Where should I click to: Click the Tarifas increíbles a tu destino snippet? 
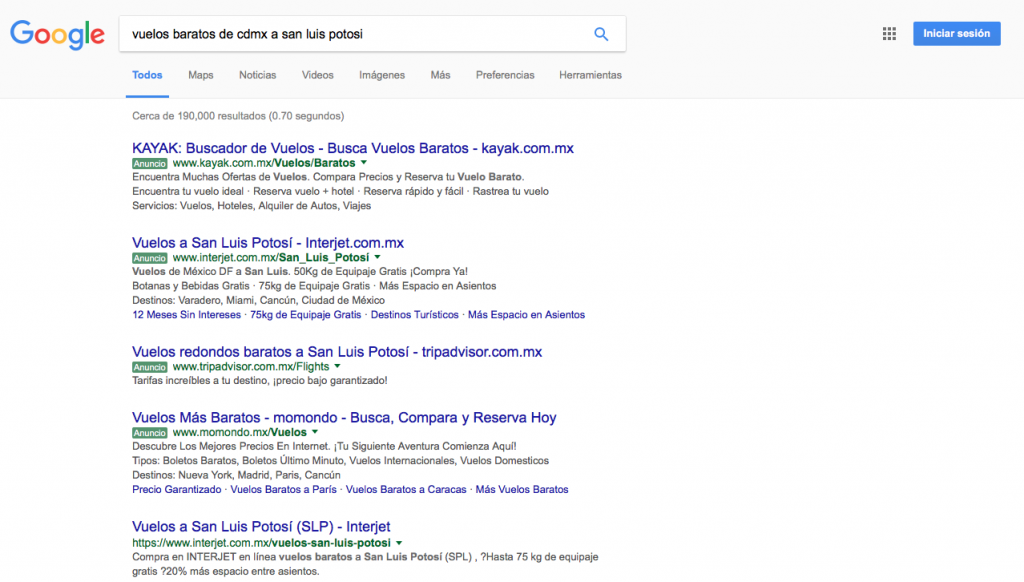click(259, 380)
